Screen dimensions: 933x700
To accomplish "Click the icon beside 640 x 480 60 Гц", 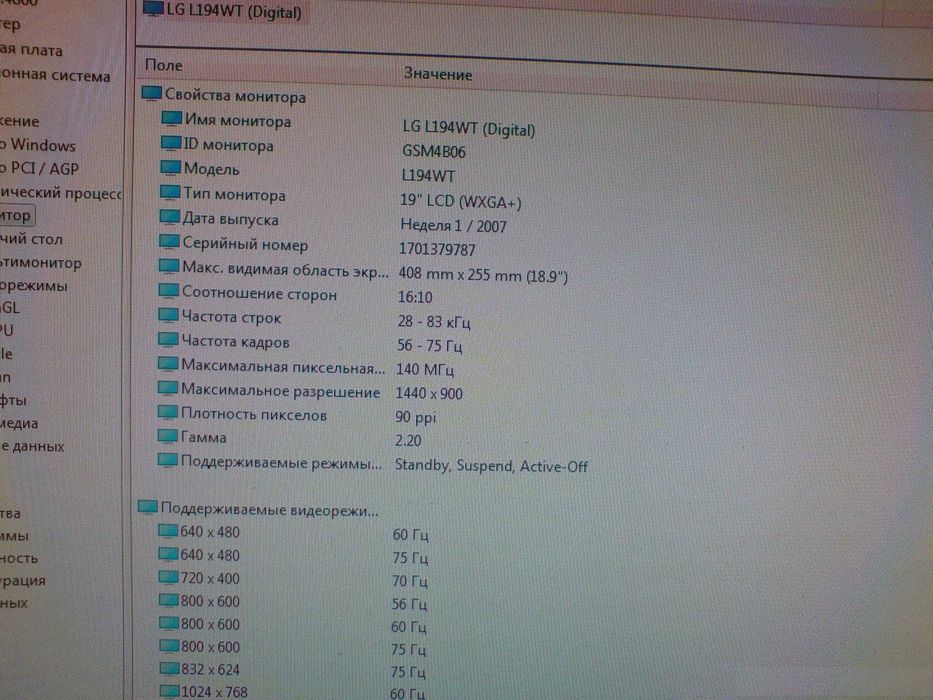I will (x=168, y=530).
